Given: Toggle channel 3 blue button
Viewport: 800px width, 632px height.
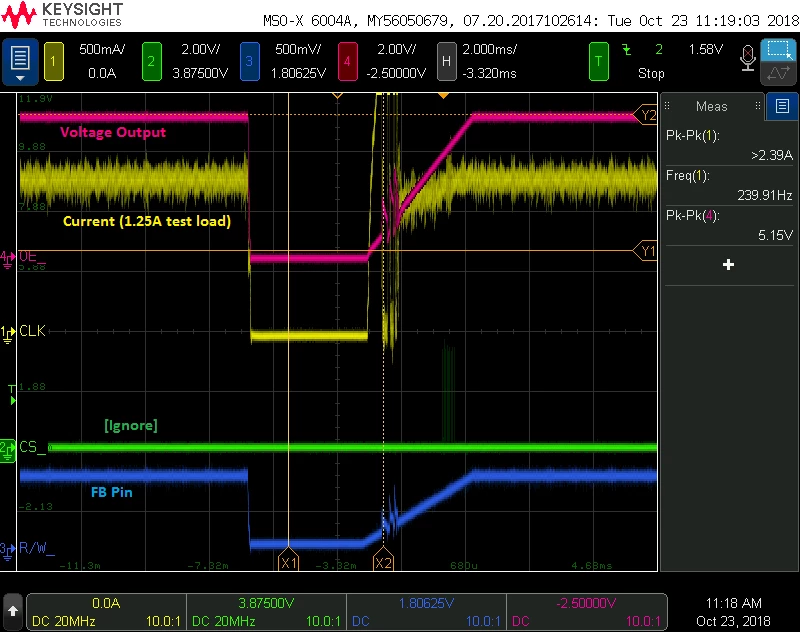Looking at the screenshot, I should point(249,62).
